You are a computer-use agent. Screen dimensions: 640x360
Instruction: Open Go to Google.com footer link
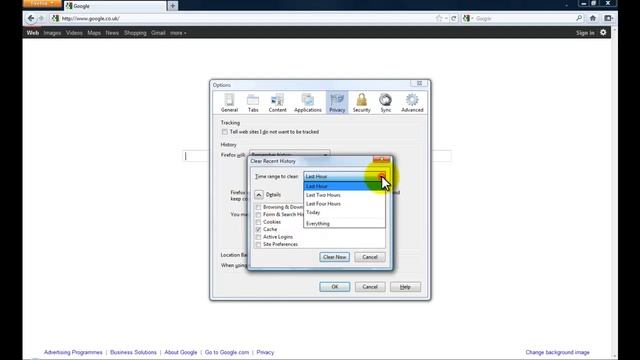click(x=227, y=352)
